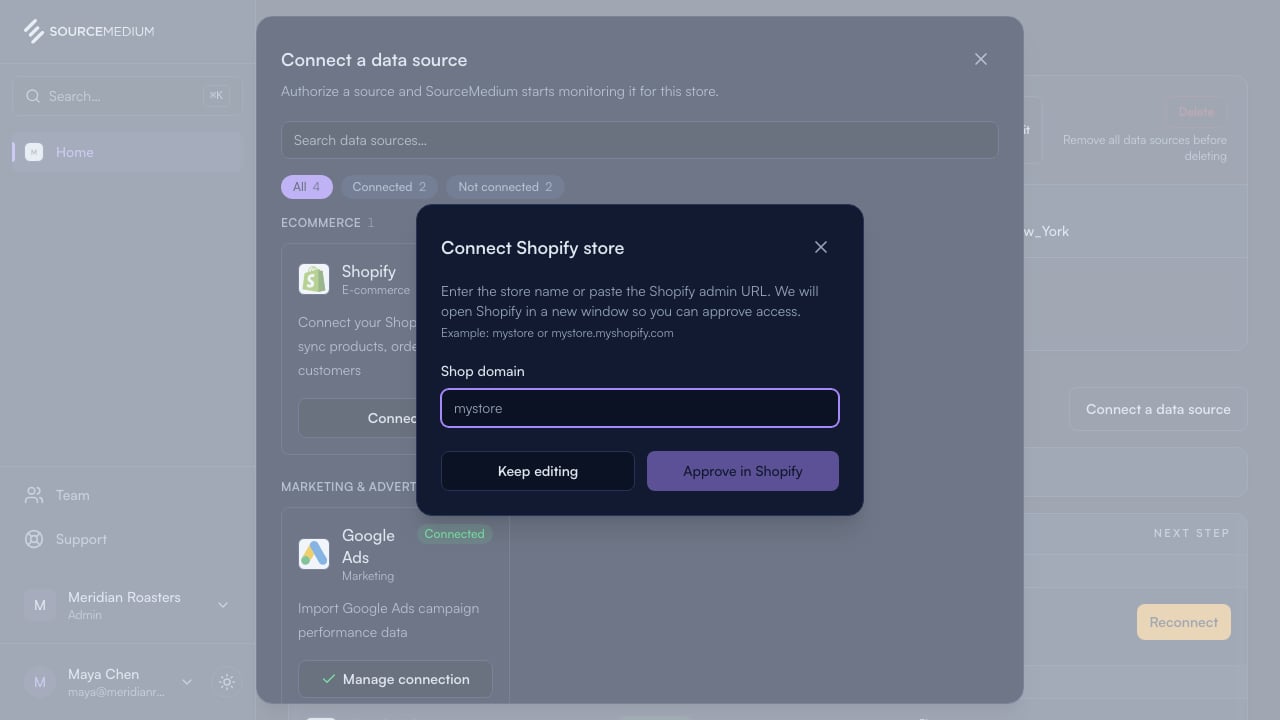Screen dimensions: 1280x720
Task: Select the Not connected 2 filter tab
Action: click(x=505, y=187)
